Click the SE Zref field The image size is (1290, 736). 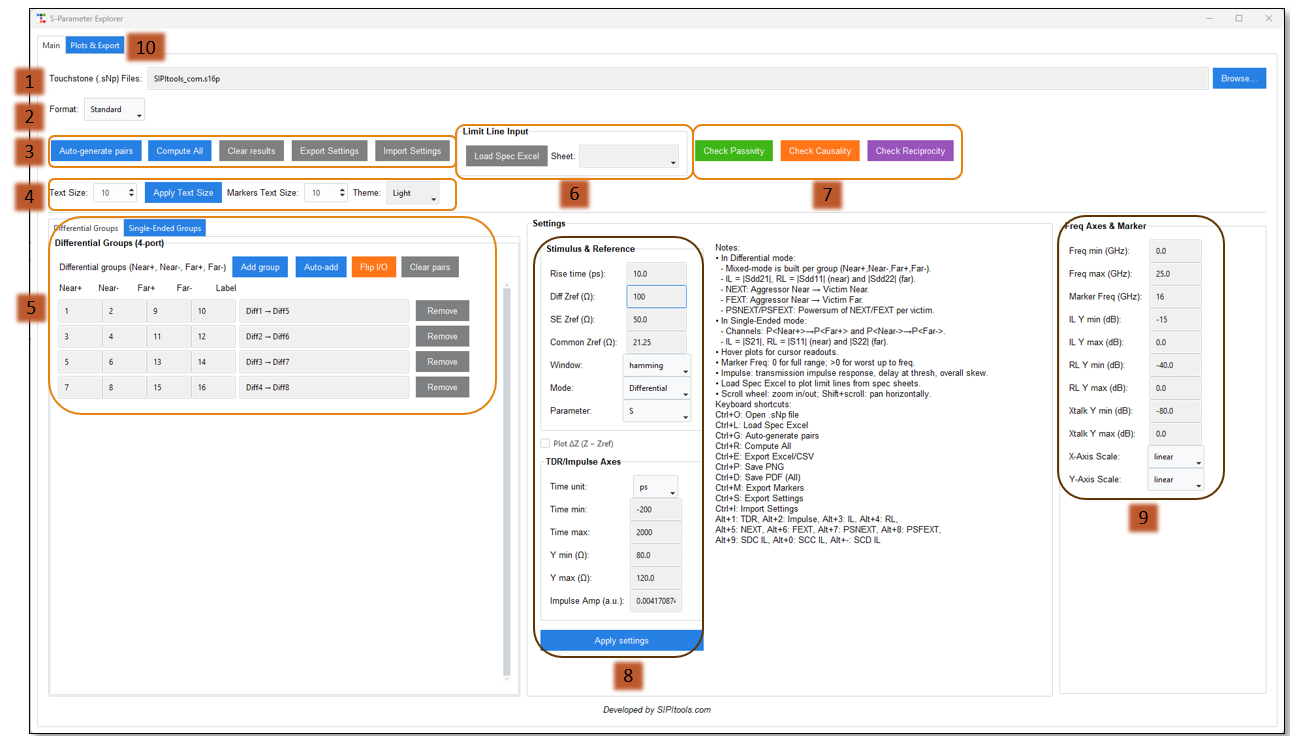[656, 319]
